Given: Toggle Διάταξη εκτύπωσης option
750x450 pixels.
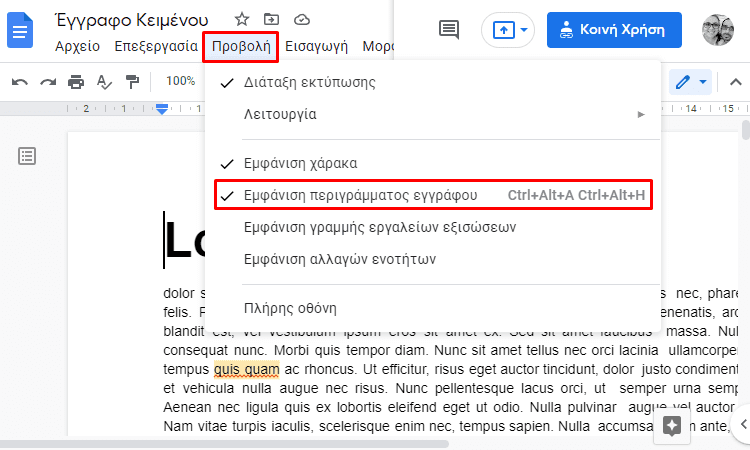Looking at the screenshot, I should coord(433,82).
